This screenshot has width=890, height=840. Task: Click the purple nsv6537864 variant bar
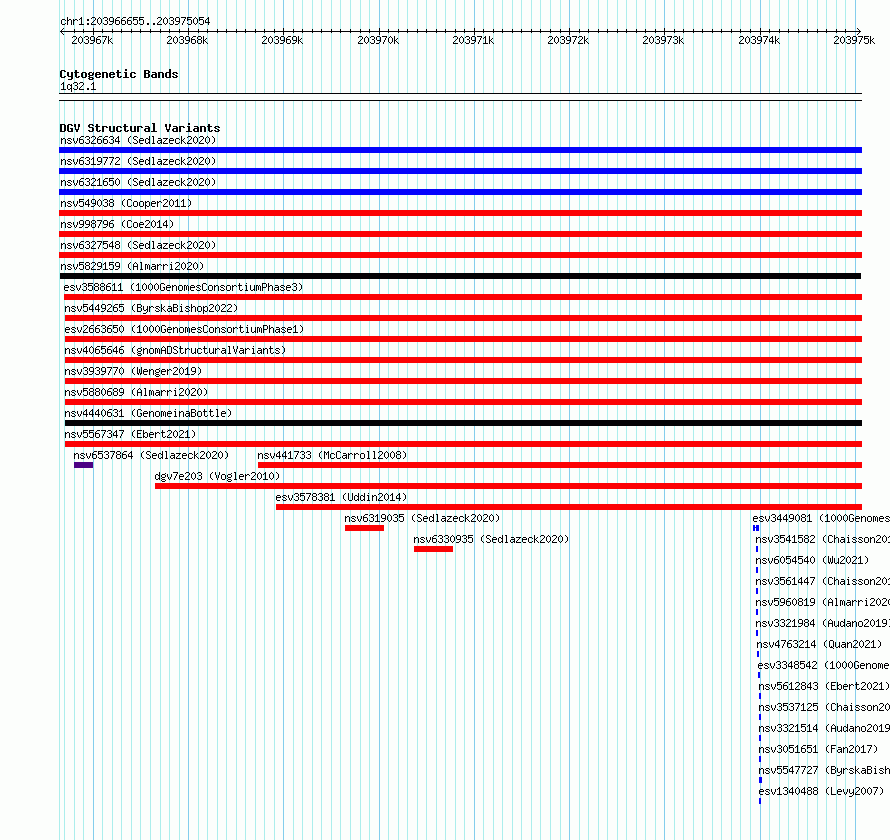tap(83, 465)
